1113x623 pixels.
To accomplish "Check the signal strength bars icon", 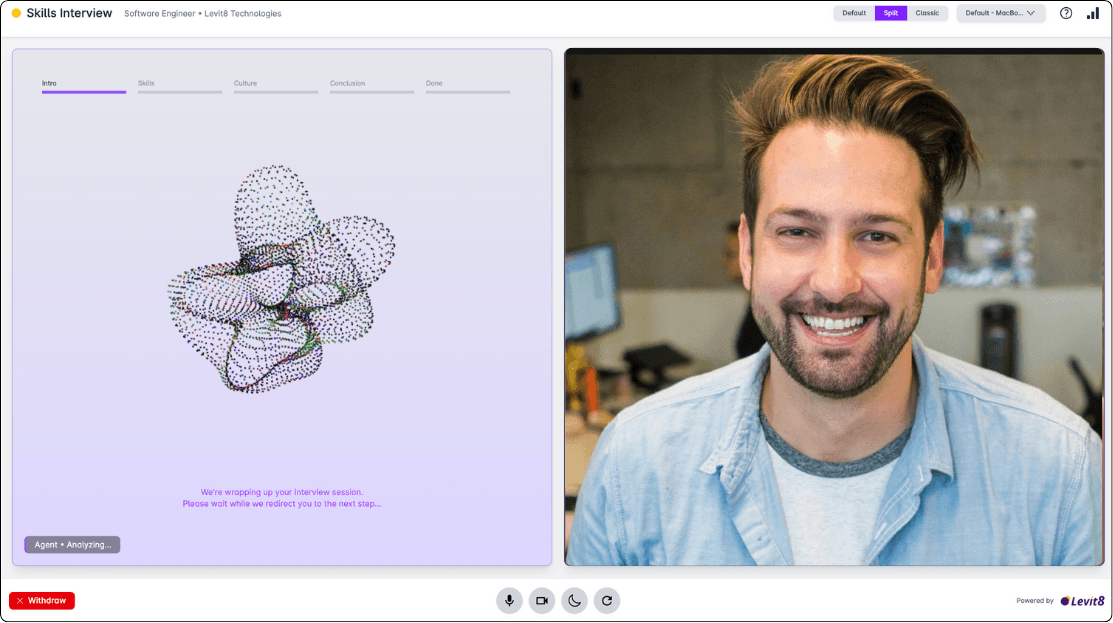I will 1092,13.
